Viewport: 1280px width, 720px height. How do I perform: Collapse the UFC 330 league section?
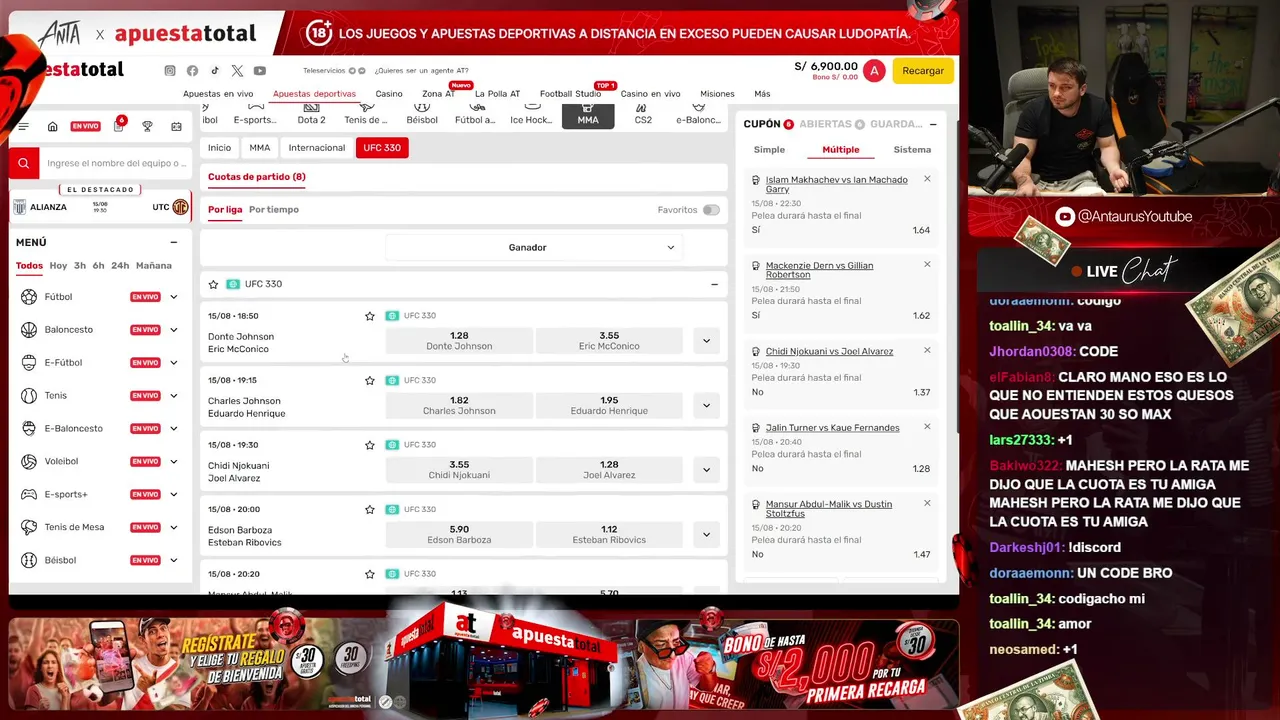coord(714,284)
